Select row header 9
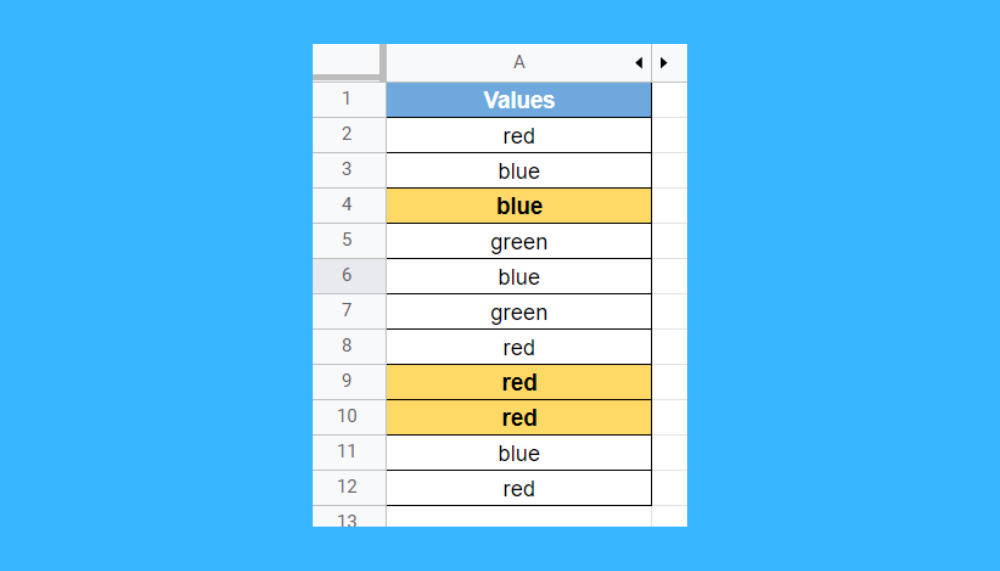1000x571 pixels. pyautogui.click(x=348, y=382)
